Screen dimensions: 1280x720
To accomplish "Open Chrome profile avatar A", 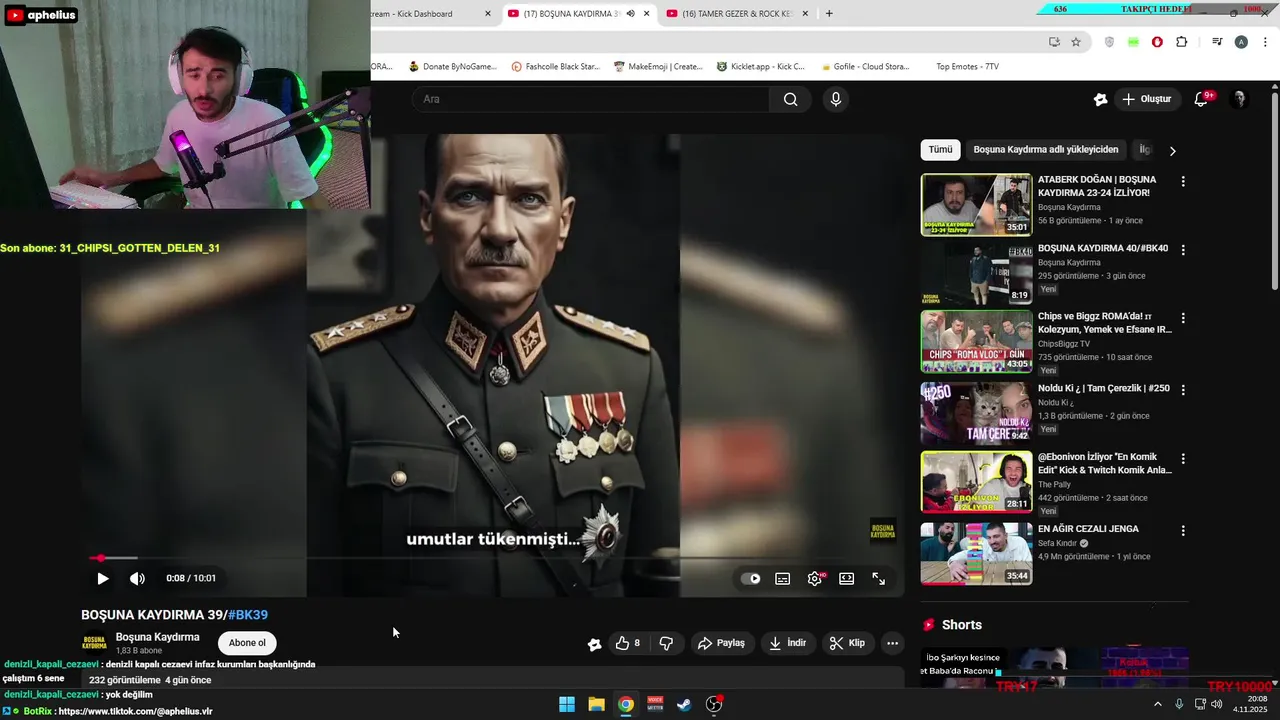I will [1241, 42].
